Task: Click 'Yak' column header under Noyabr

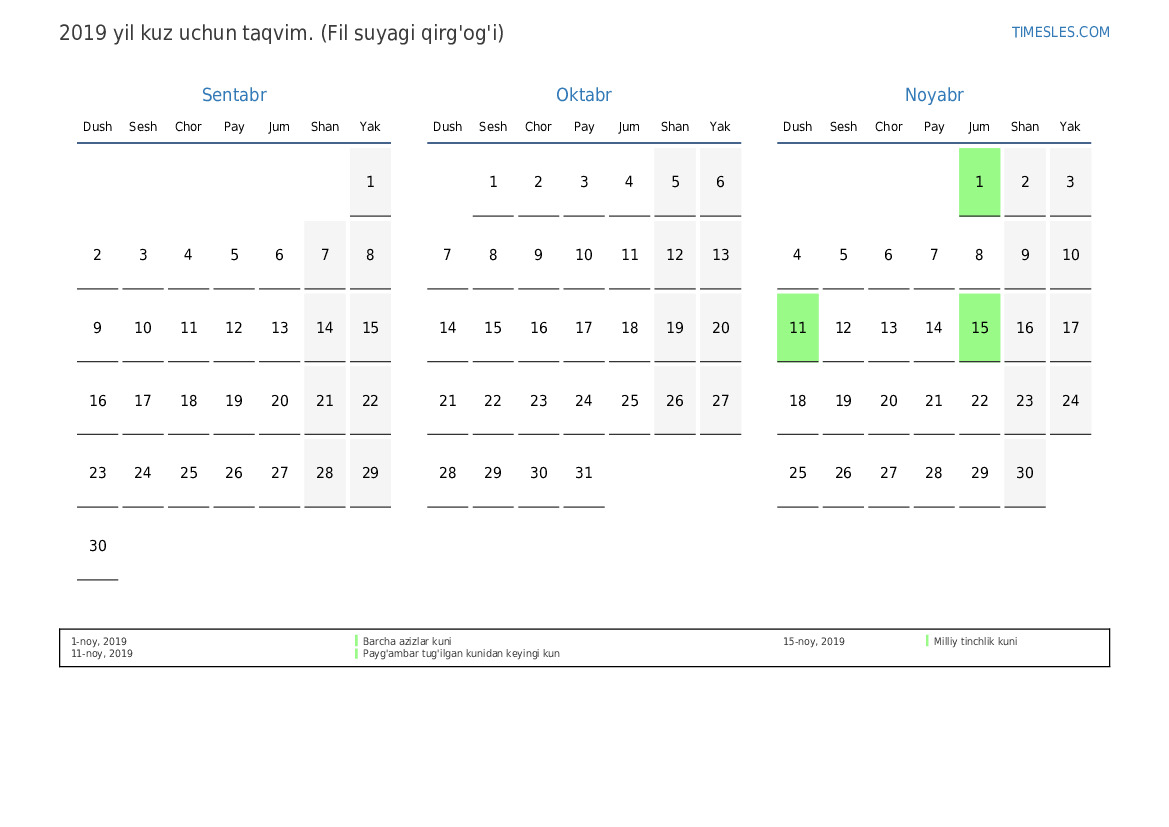Action: click(1070, 127)
